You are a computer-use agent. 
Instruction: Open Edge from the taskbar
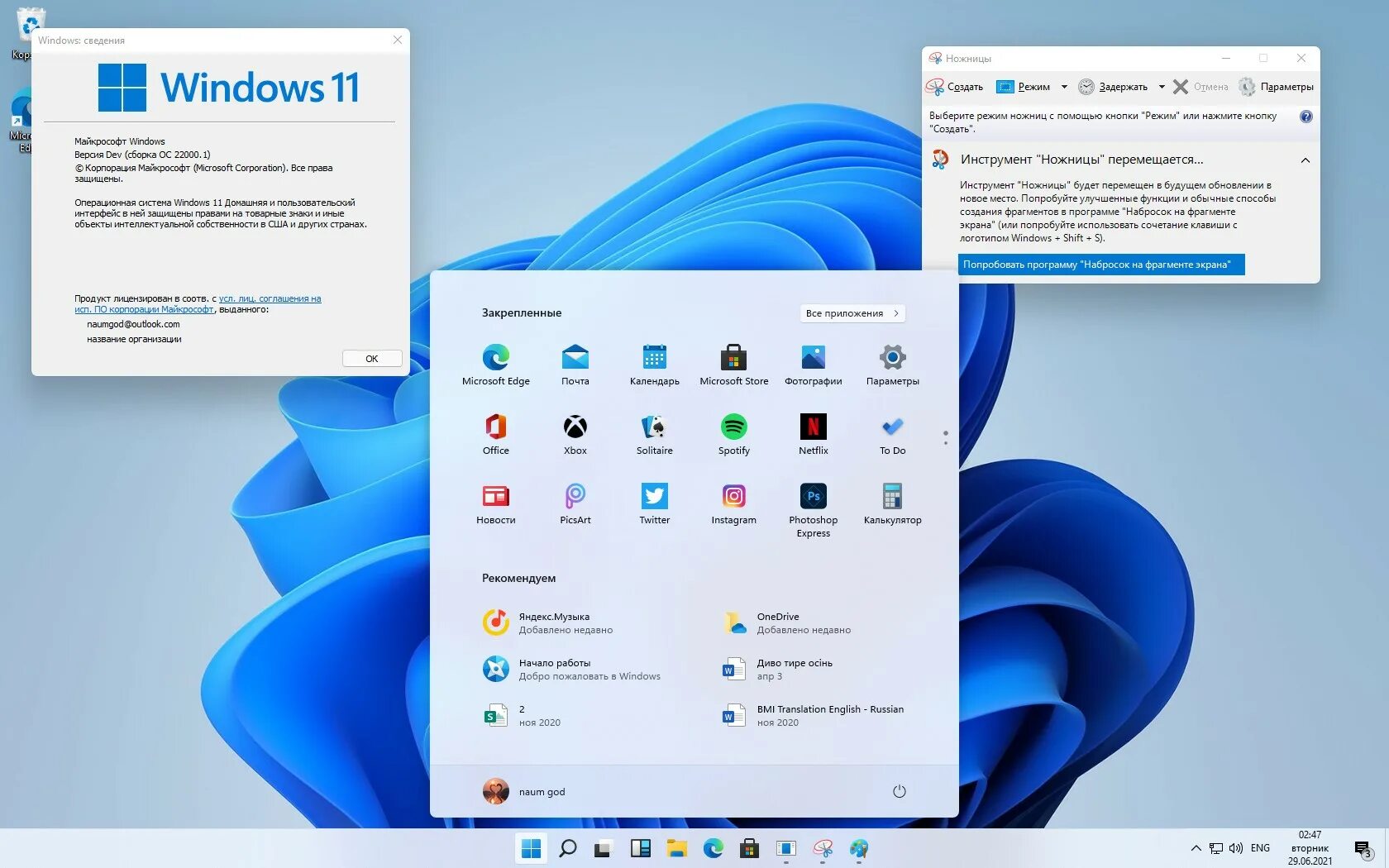(714, 848)
